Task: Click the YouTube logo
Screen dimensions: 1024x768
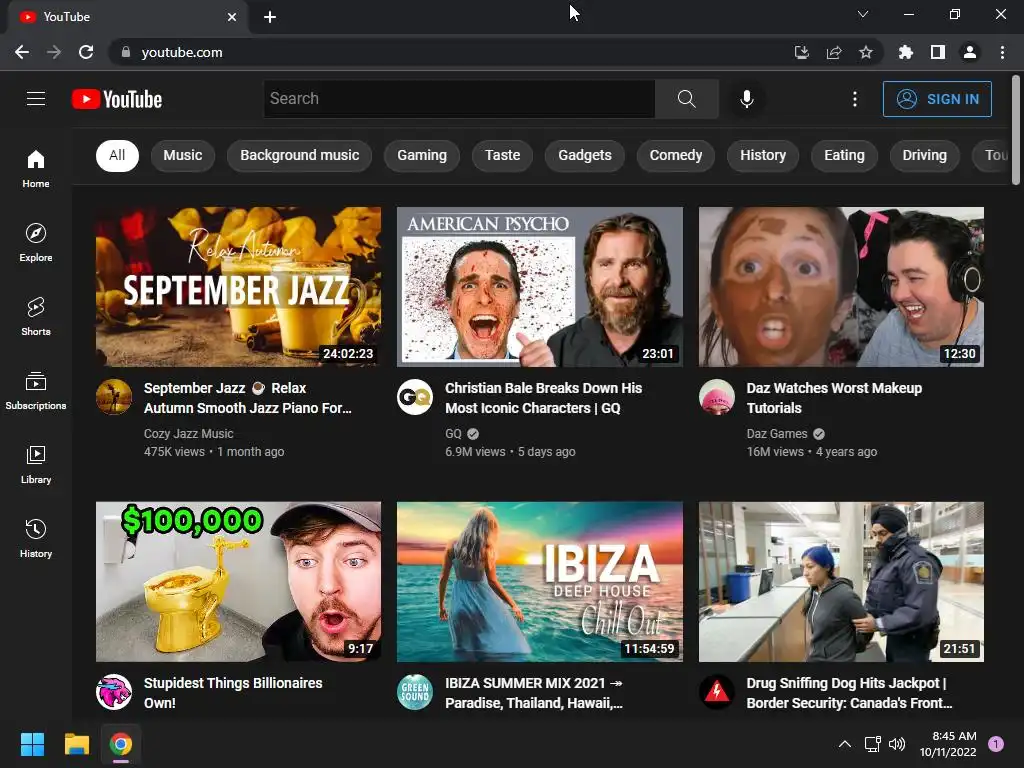Action: click(x=117, y=99)
